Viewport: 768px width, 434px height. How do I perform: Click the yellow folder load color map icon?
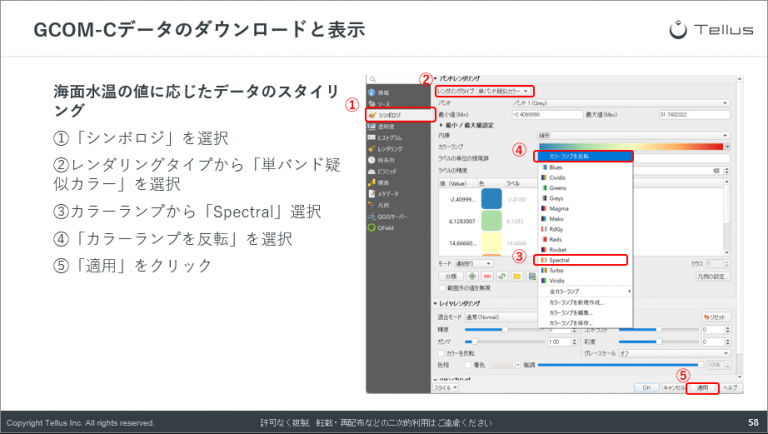click(x=517, y=276)
